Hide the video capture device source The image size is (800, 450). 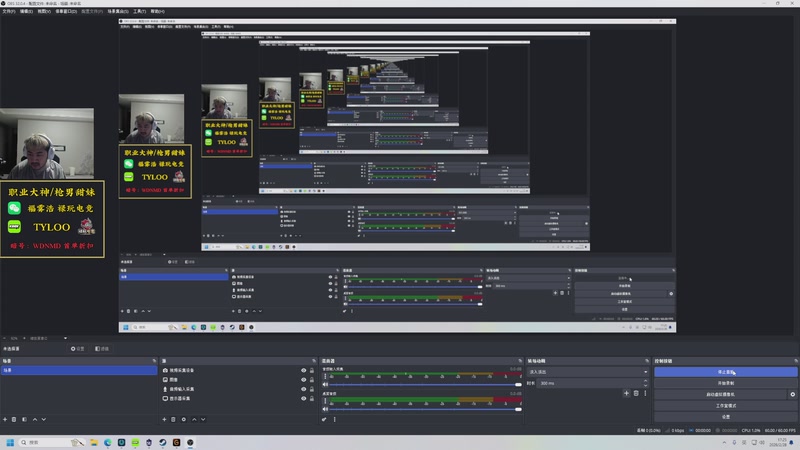tap(304, 370)
